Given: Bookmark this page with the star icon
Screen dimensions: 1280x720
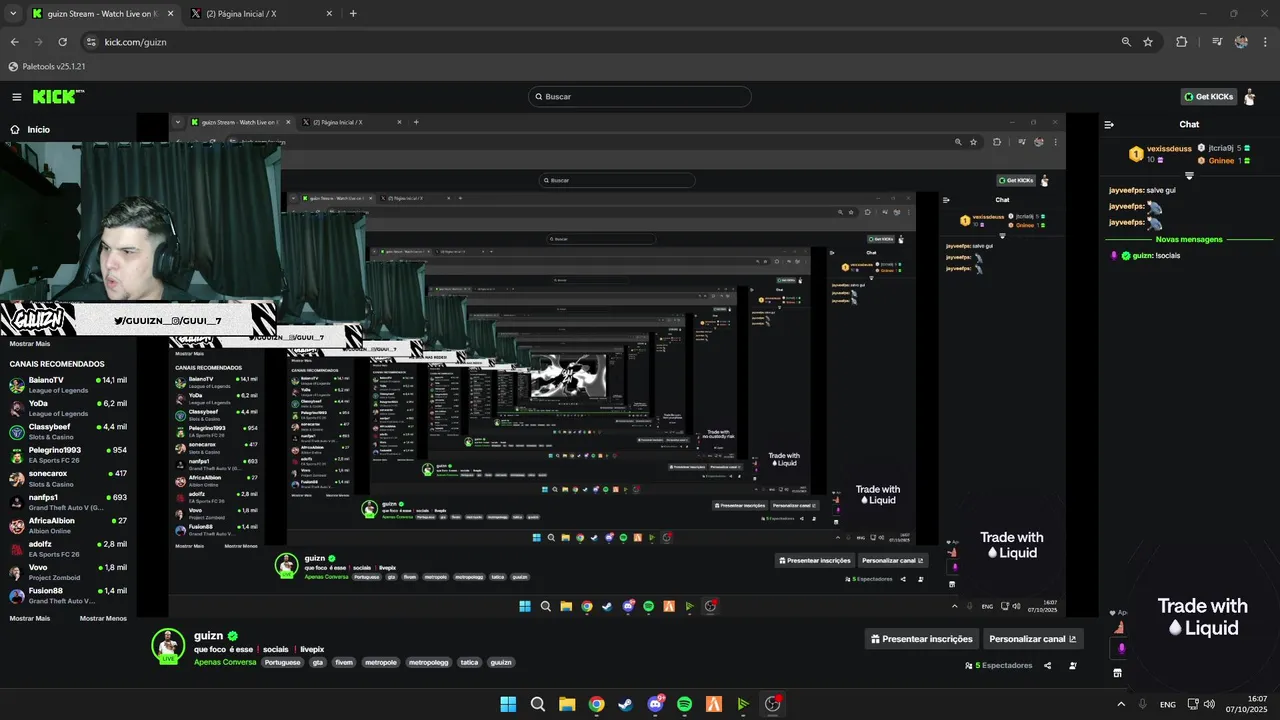Looking at the screenshot, I should point(1148,42).
